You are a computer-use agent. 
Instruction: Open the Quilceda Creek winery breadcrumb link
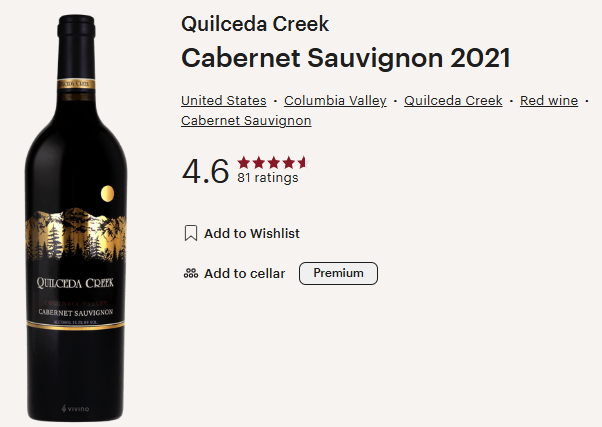point(453,101)
